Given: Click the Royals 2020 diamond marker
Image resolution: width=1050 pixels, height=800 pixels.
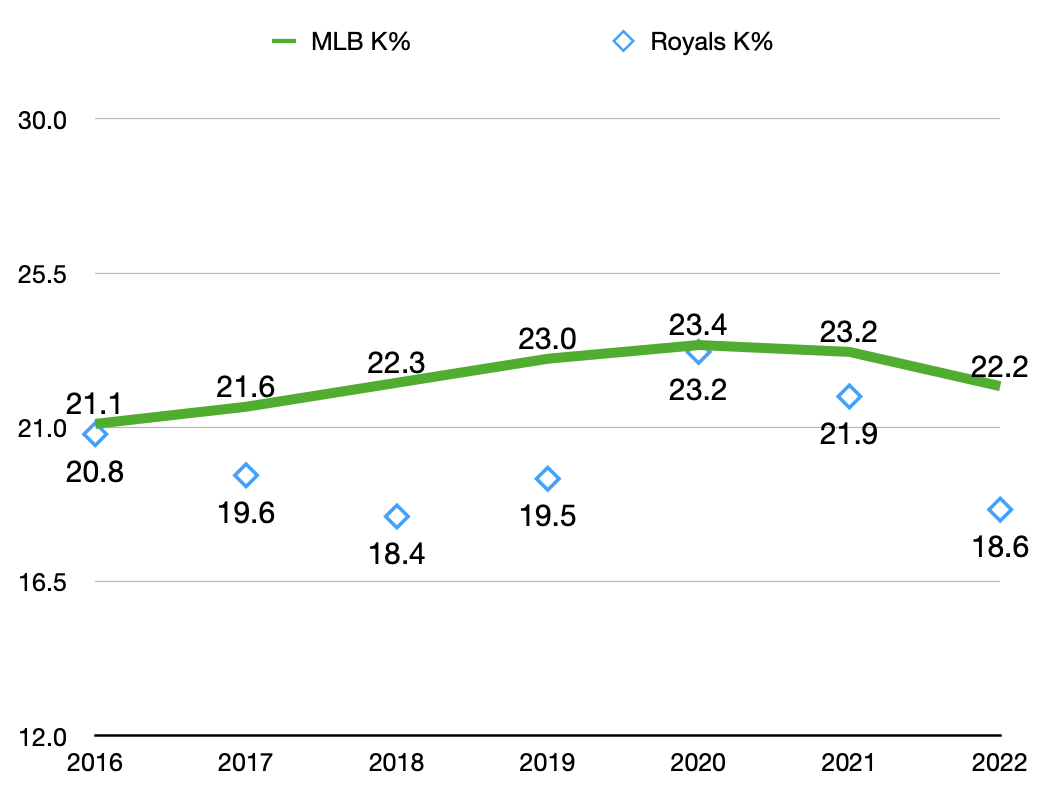Looking at the screenshot, I should pyautogui.click(x=698, y=351).
